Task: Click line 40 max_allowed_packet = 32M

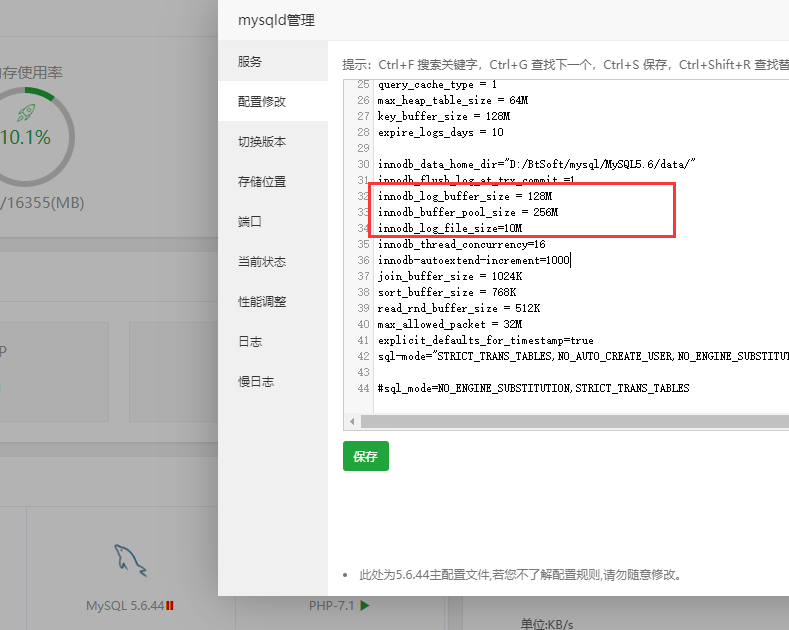Action: pyautogui.click(x=450, y=325)
